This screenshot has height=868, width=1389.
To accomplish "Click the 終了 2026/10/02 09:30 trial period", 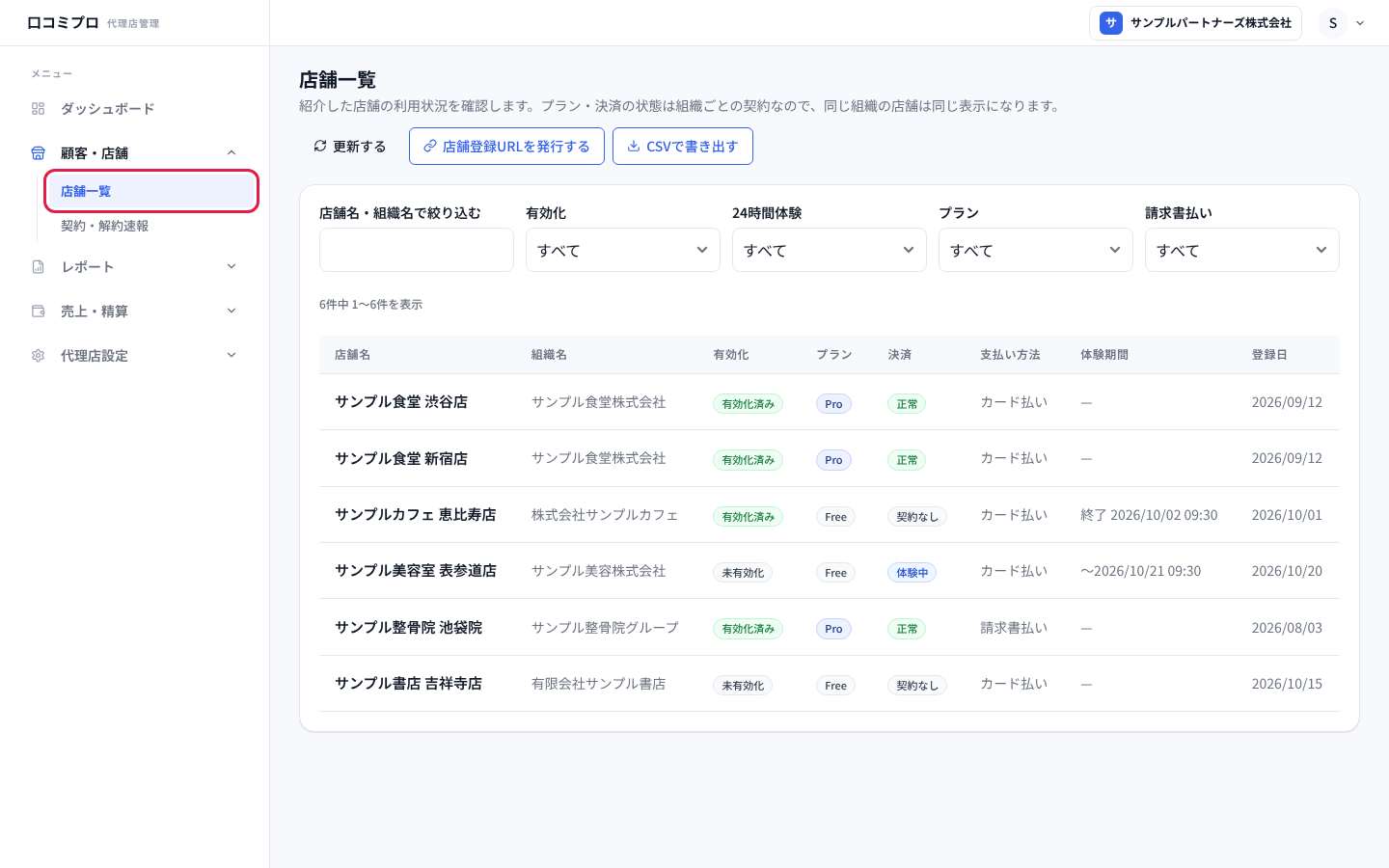I will pos(1149,515).
